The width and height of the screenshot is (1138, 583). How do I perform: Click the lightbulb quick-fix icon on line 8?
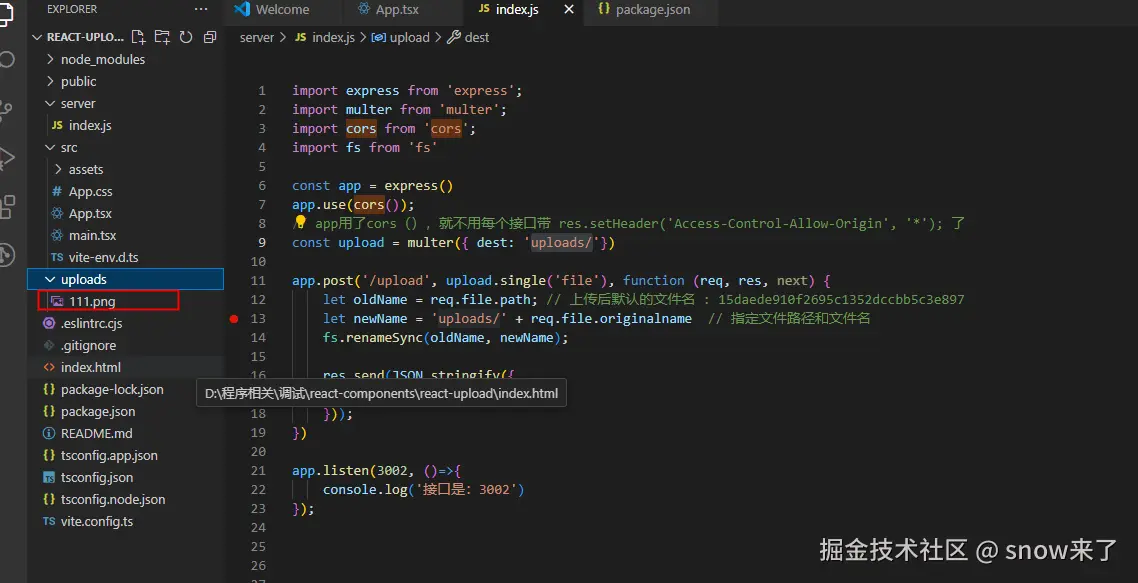pos(300,222)
